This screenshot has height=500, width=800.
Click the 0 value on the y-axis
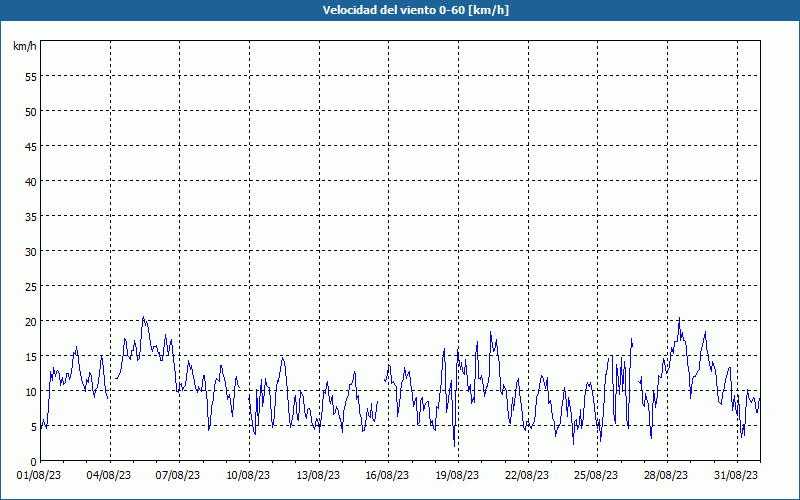click(34, 462)
